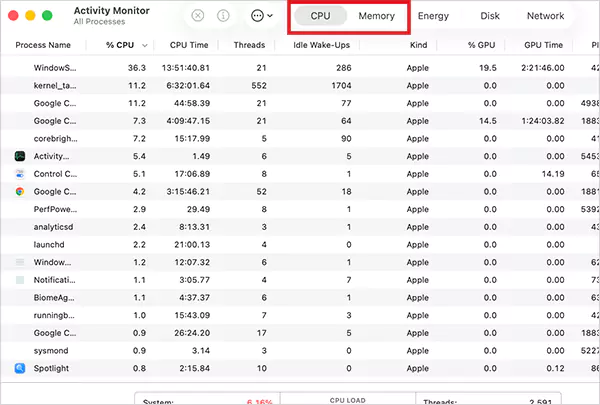600x405 pixels.
Task: Click the 19.5 GPU percentage value
Action: coord(488,68)
